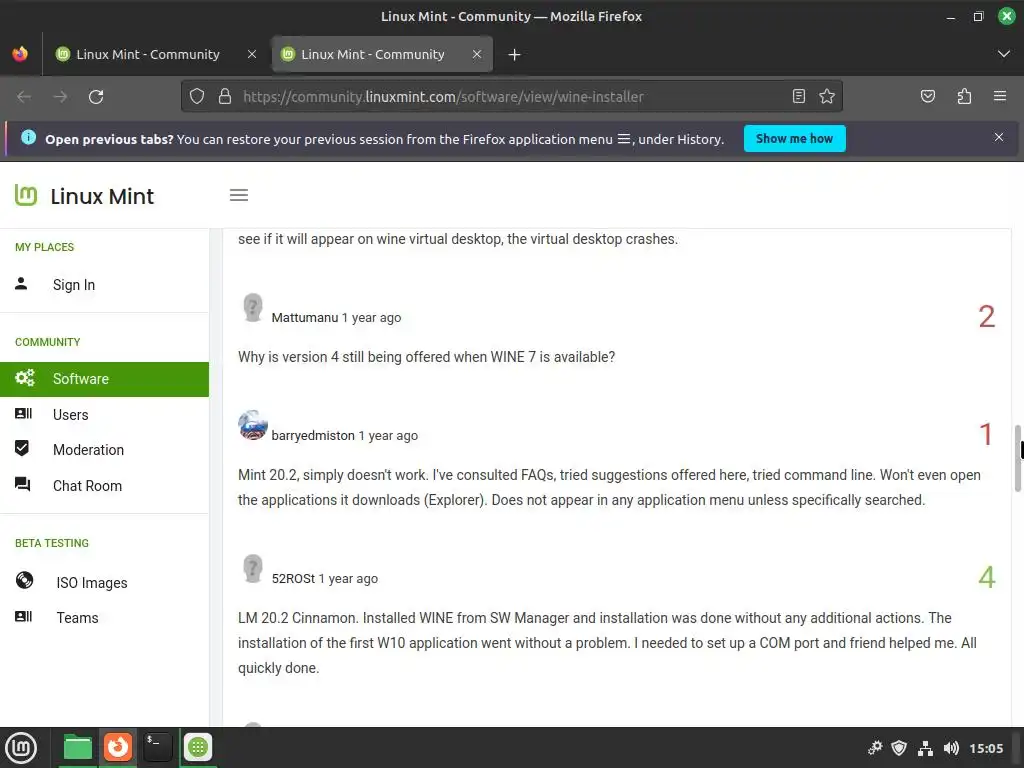Select Software in the sidebar

(x=104, y=379)
